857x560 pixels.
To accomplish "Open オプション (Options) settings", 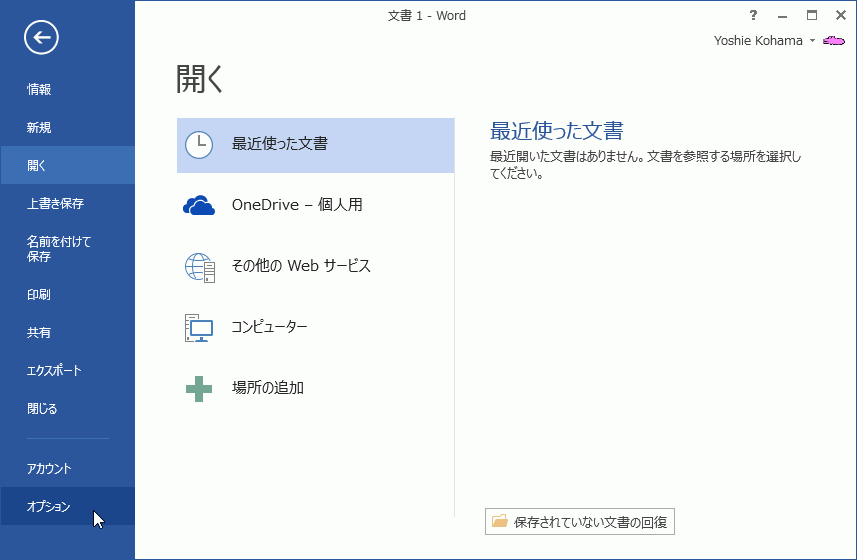I will point(49,506).
